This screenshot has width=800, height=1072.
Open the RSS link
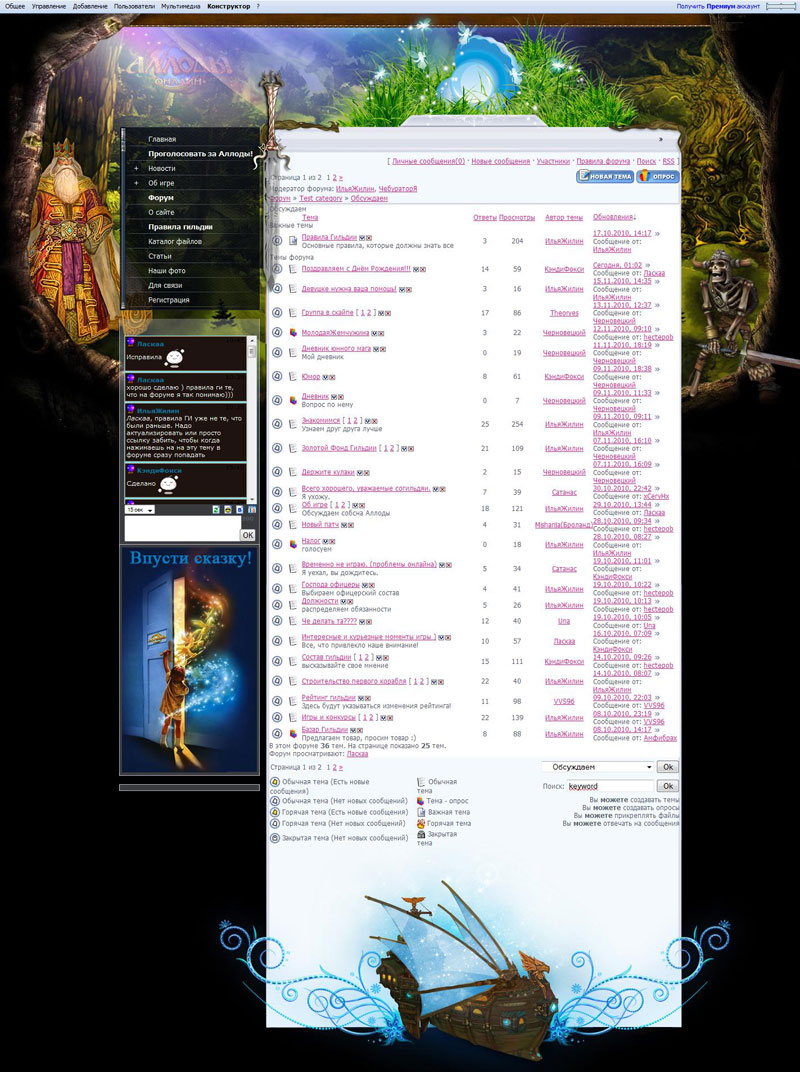pos(668,161)
